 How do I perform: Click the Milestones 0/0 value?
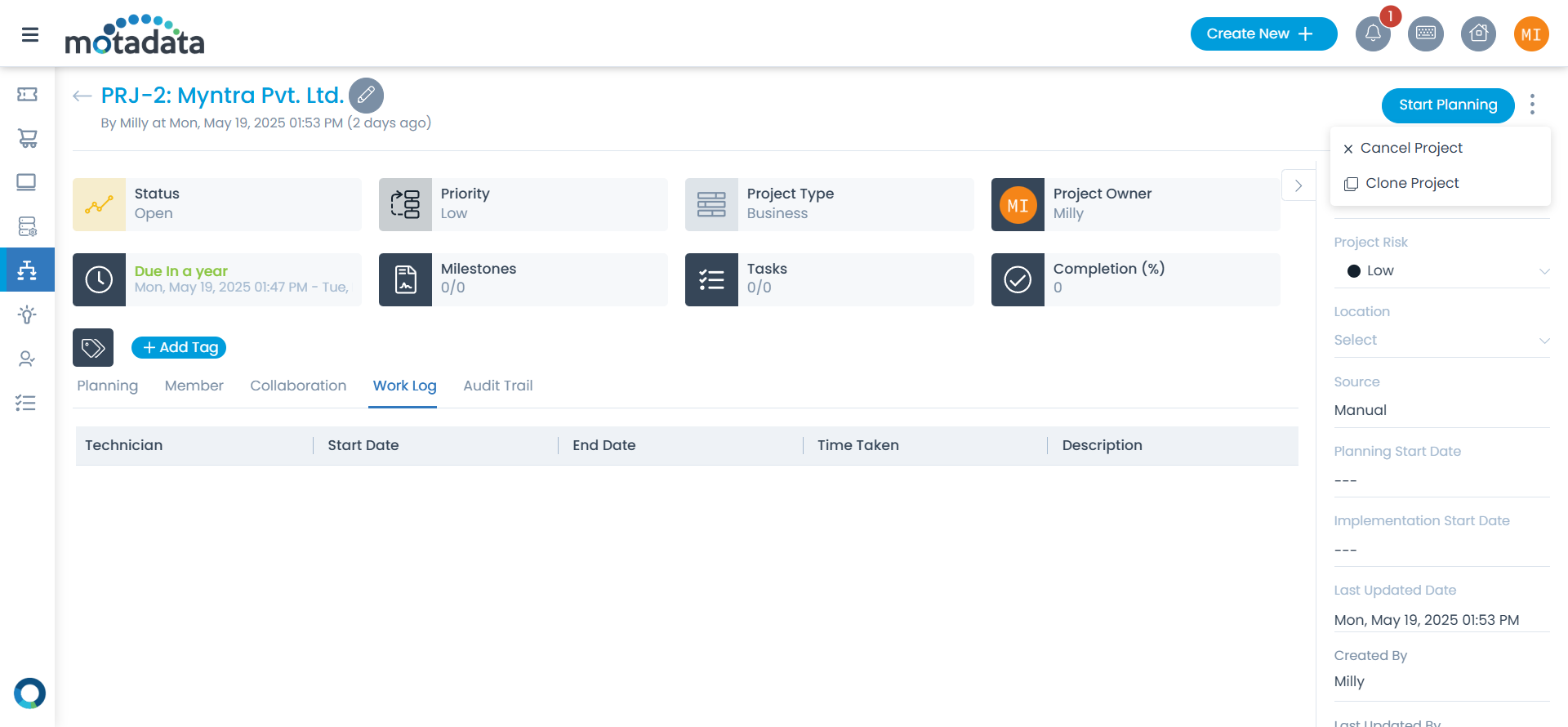453,288
